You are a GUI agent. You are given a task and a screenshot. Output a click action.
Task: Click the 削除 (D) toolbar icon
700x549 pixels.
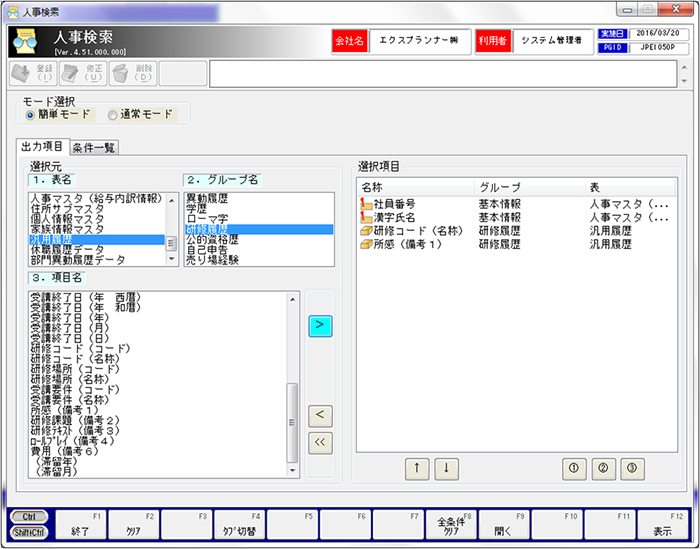click(x=131, y=73)
